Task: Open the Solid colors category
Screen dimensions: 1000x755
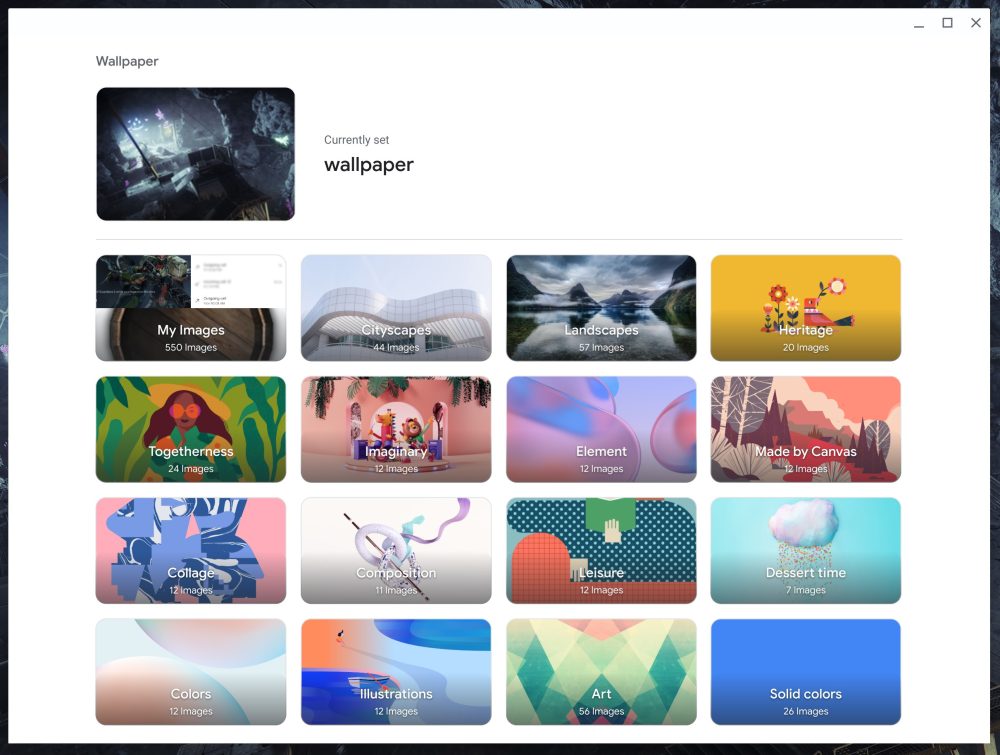Action: click(x=806, y=672)
